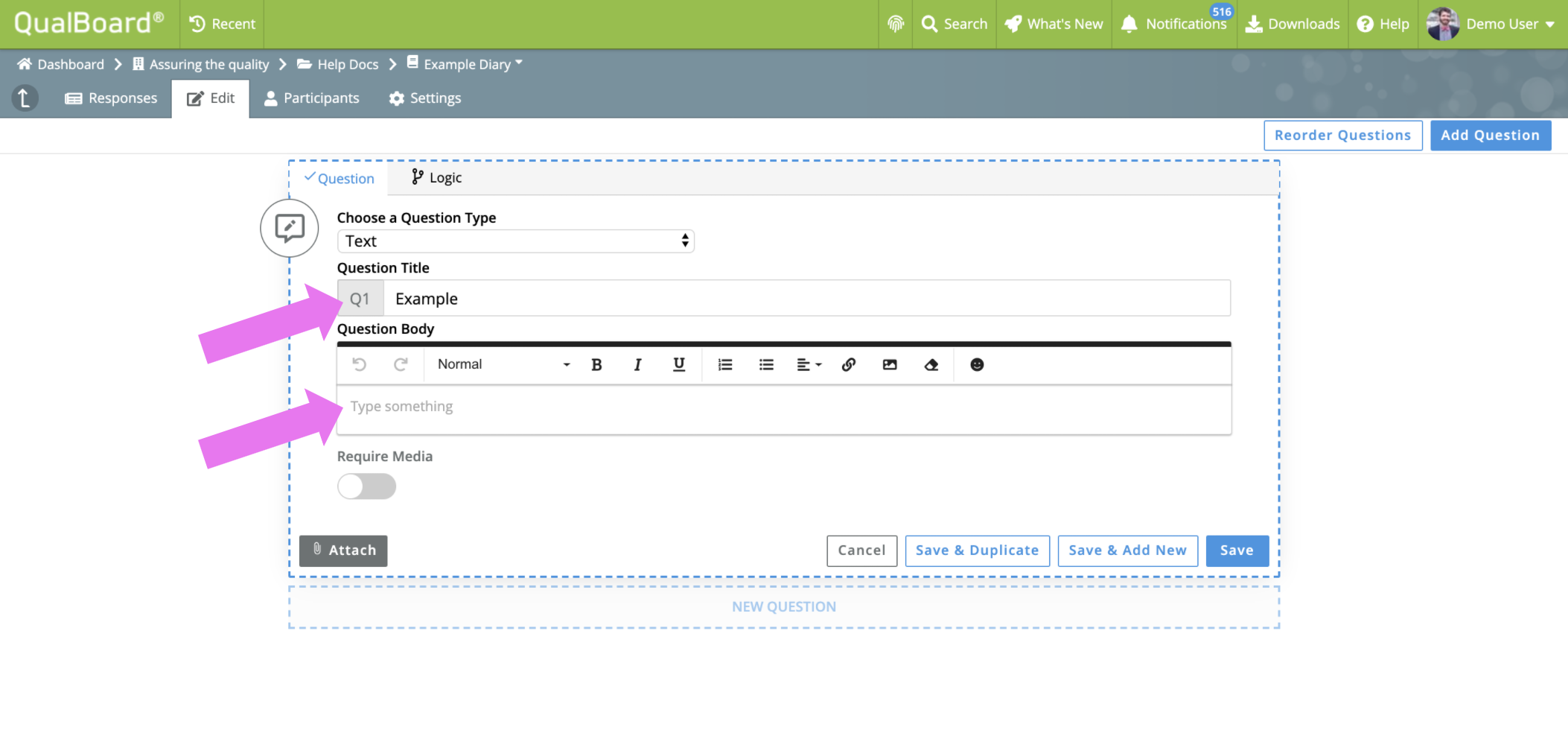
Task: Click the Demo User avatar picture
Action: click(x=1442, y=24)
